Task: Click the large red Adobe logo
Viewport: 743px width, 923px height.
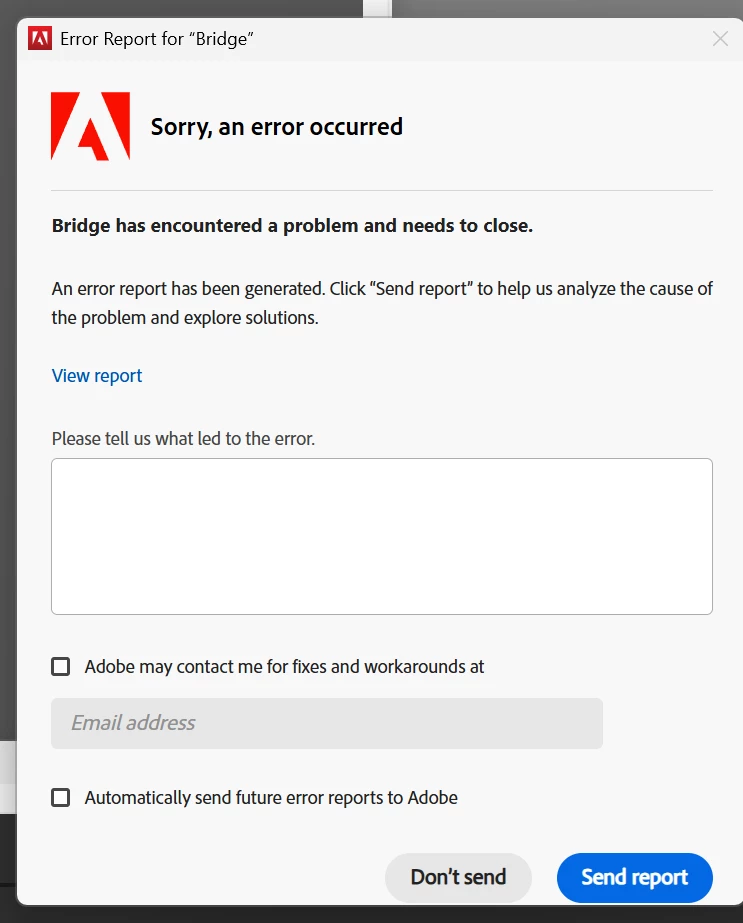Action: pyautogui.click(x=91, y=126)
